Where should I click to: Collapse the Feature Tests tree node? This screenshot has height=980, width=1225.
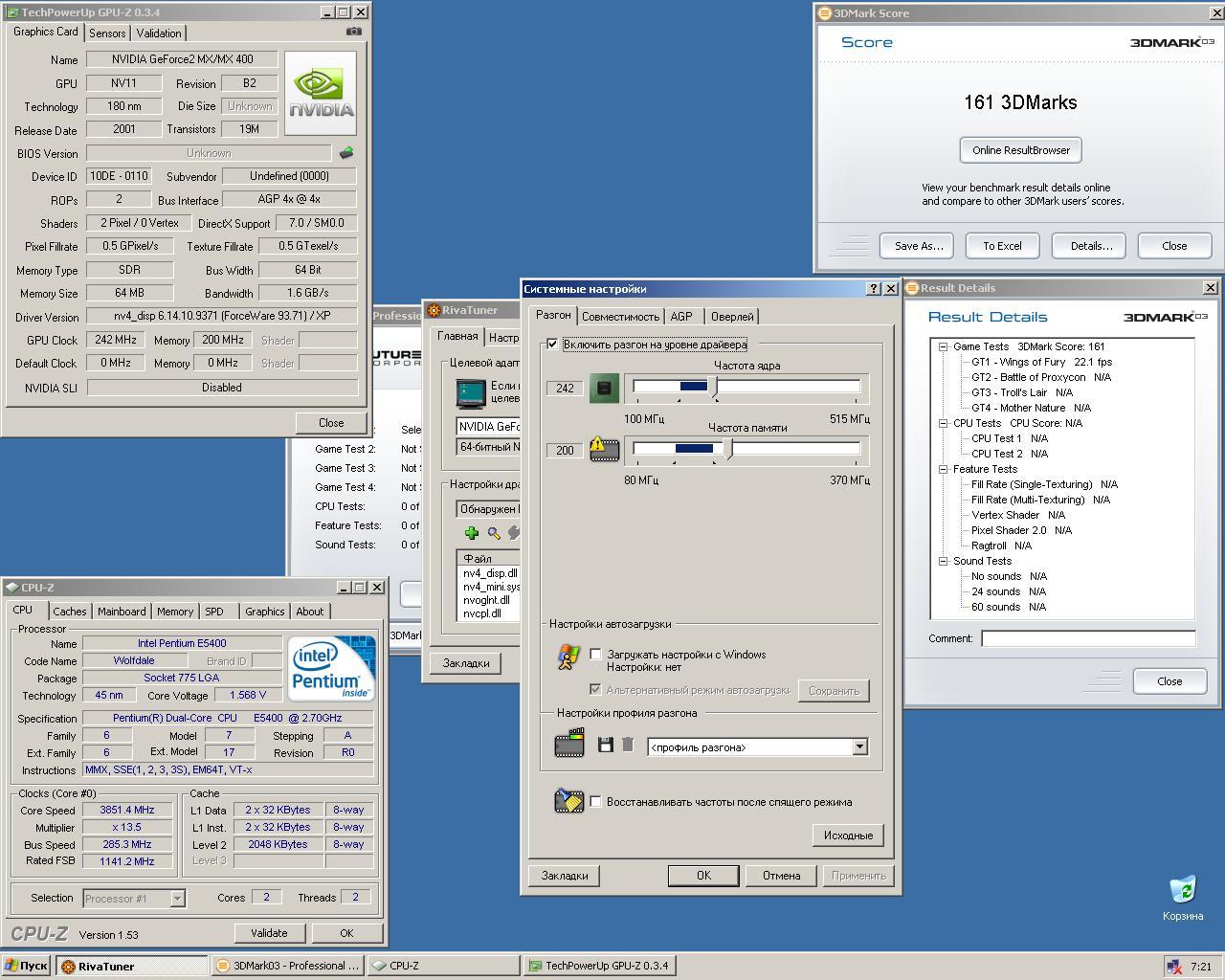[x=943, y=469]
